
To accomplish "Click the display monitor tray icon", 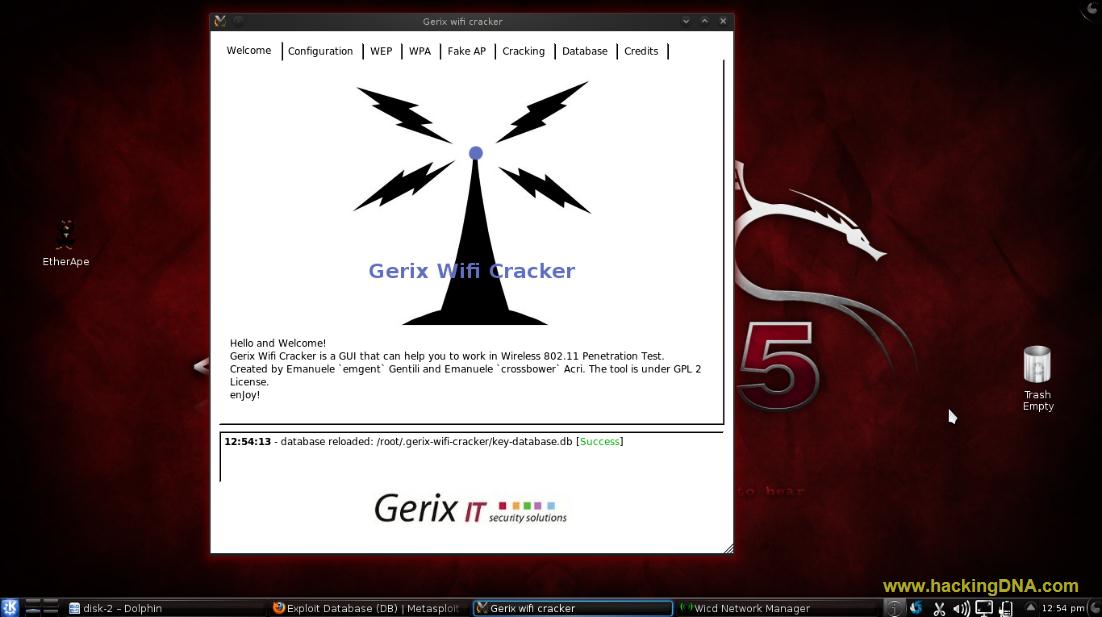I will 984,609.
